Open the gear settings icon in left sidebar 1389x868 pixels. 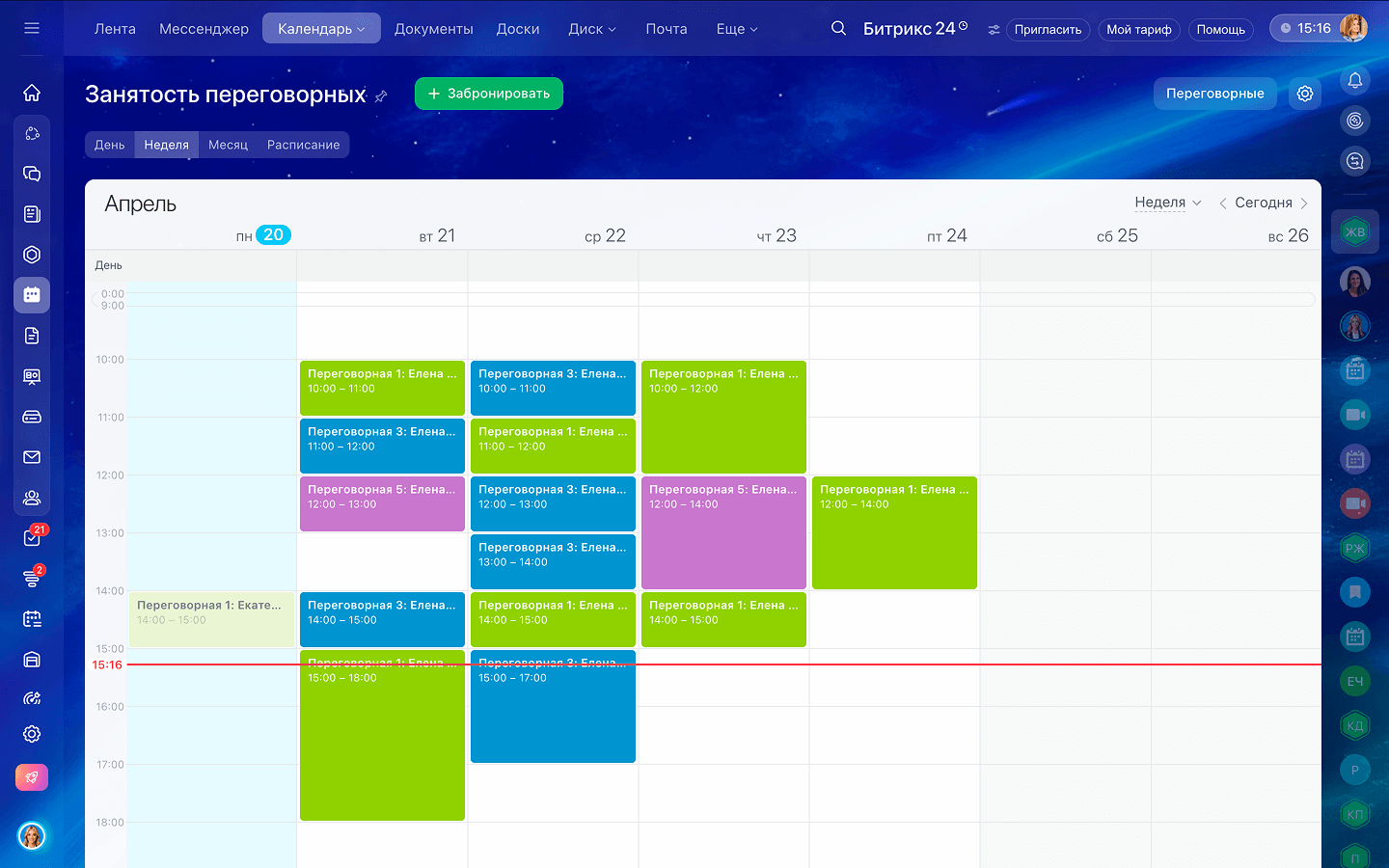tap(32, 734)
